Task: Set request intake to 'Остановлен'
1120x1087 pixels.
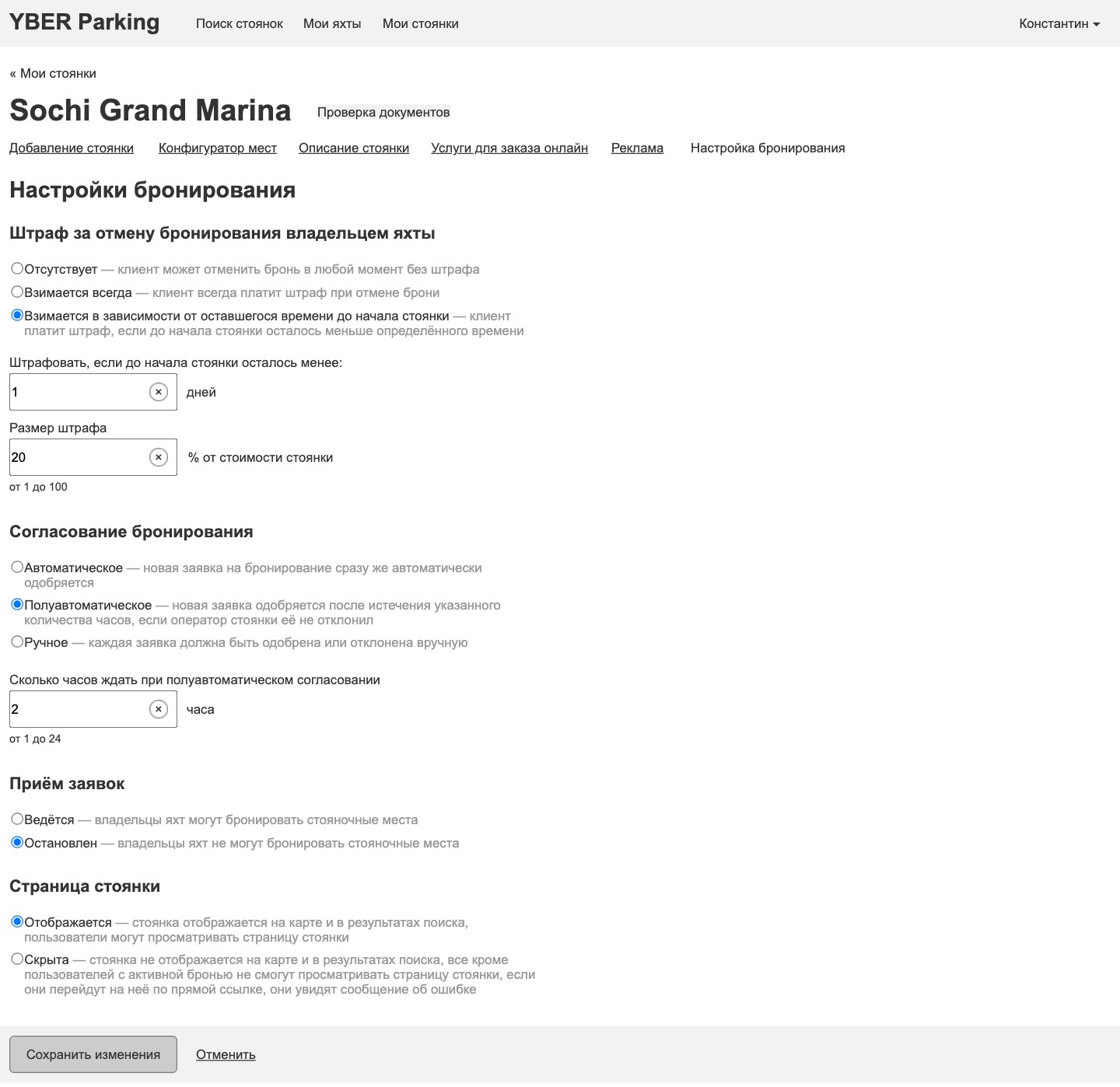Action: [17, 842]
